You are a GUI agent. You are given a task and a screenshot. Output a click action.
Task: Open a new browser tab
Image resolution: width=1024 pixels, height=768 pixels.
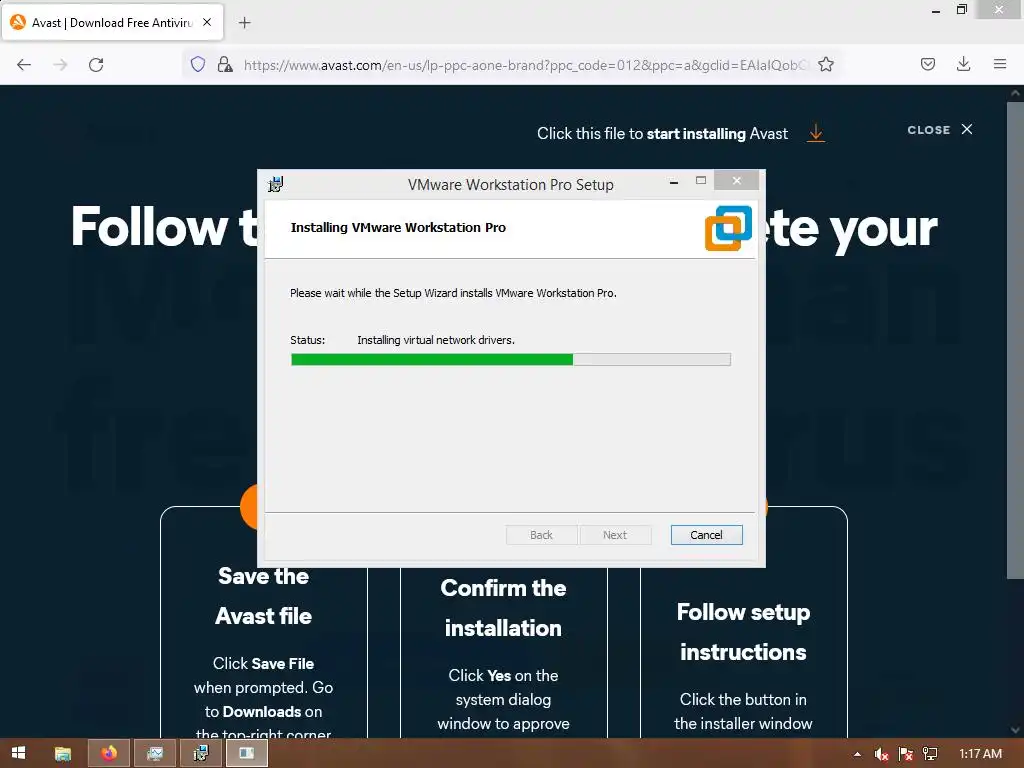pos(244,23)
